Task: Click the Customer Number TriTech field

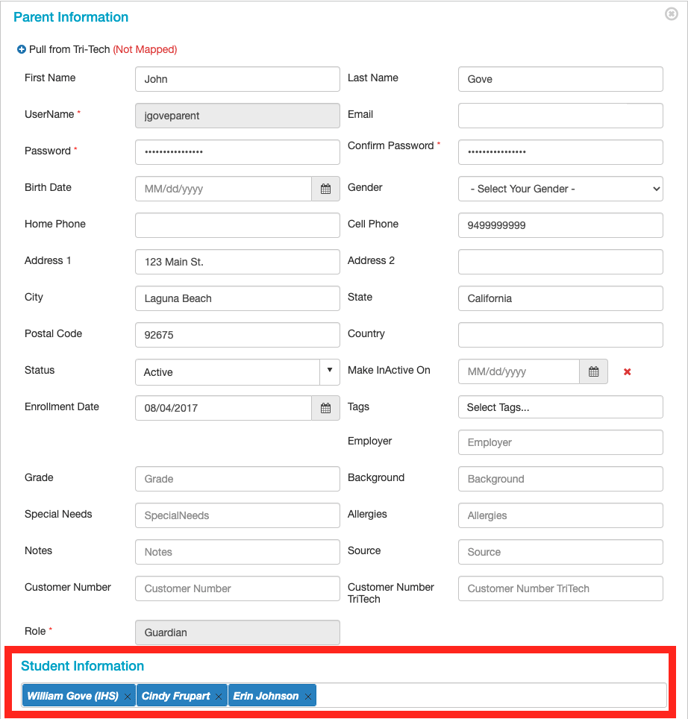Action: (560, 589)
